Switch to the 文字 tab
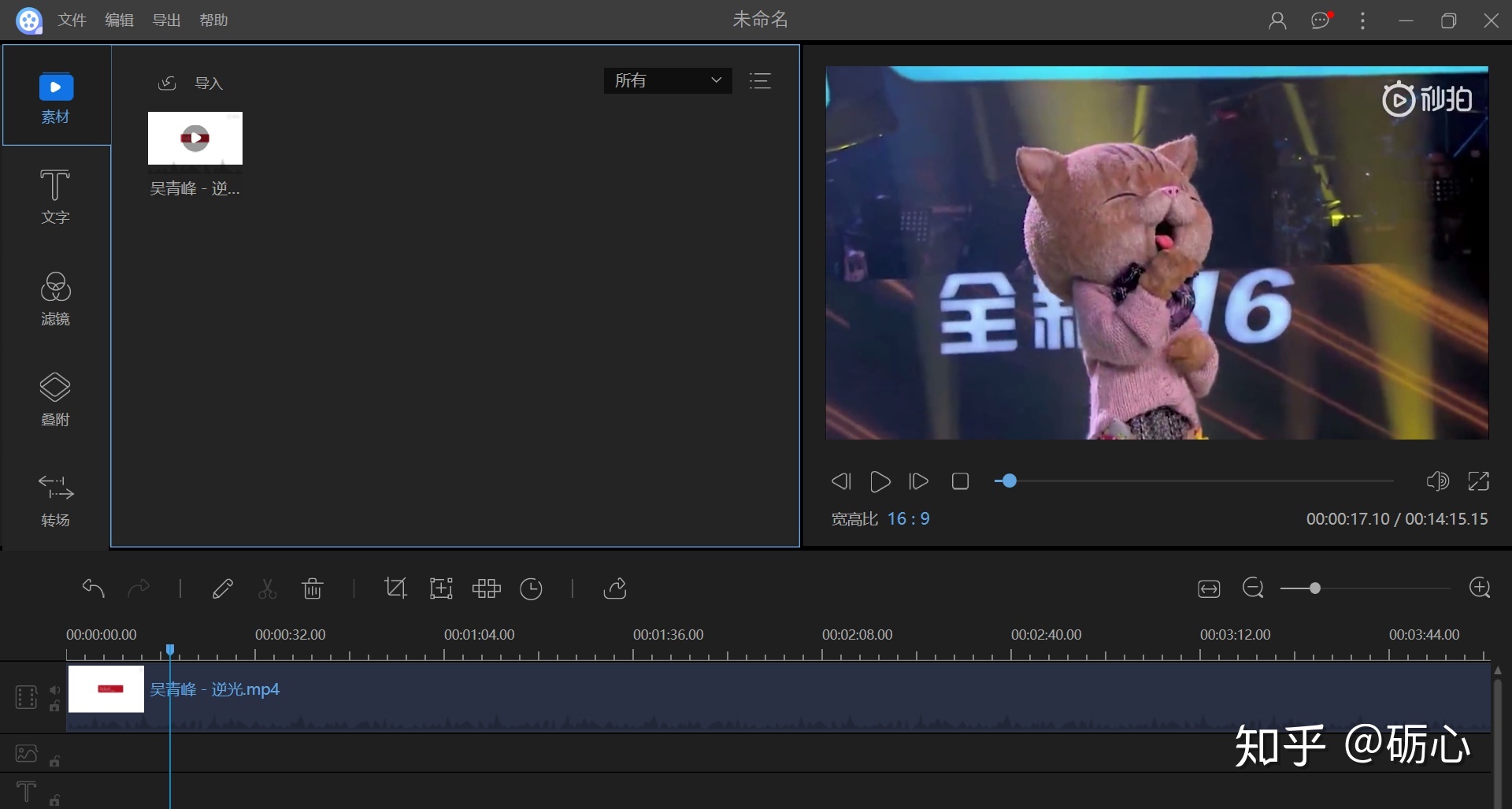This screenshot has width=1512, height=809. (56, 197)
